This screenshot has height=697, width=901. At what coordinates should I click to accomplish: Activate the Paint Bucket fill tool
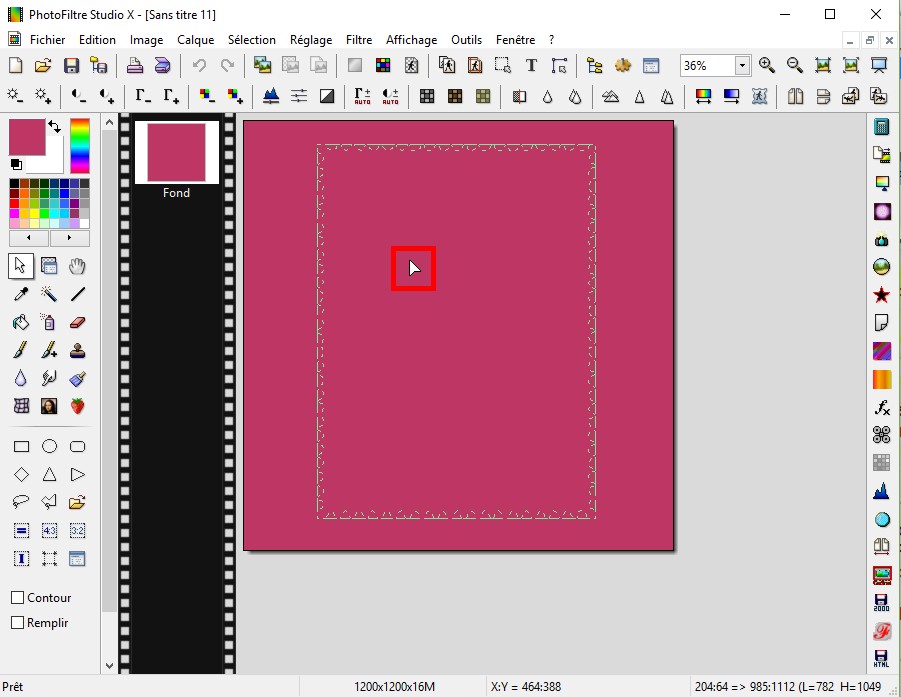click(20, 322)
